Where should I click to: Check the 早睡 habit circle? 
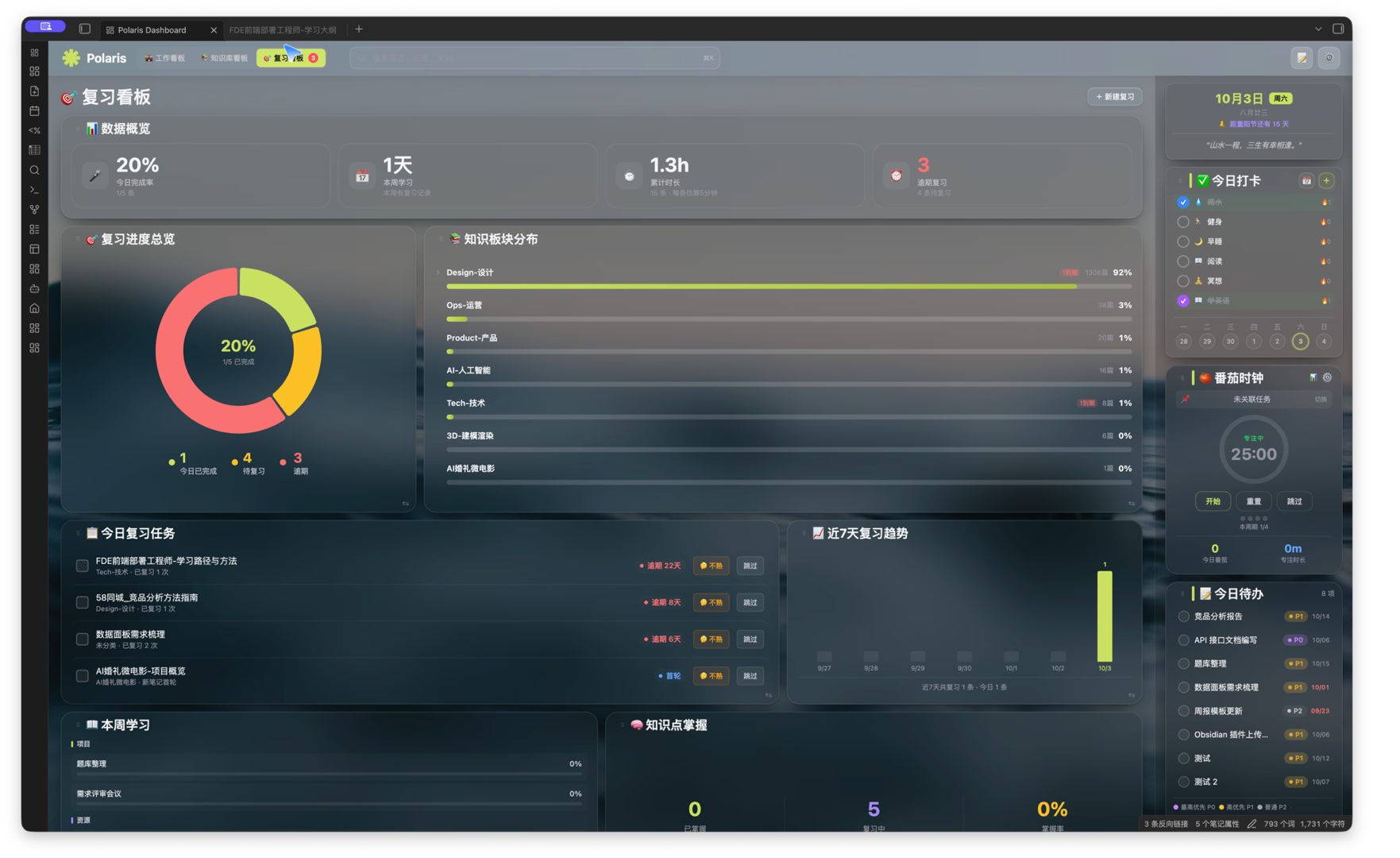(x=1183, y=242)
